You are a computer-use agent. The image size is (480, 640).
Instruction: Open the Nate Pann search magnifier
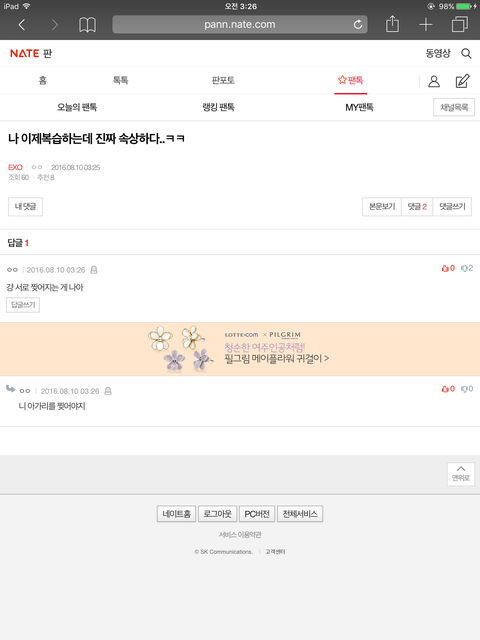(x=466, y=53)
